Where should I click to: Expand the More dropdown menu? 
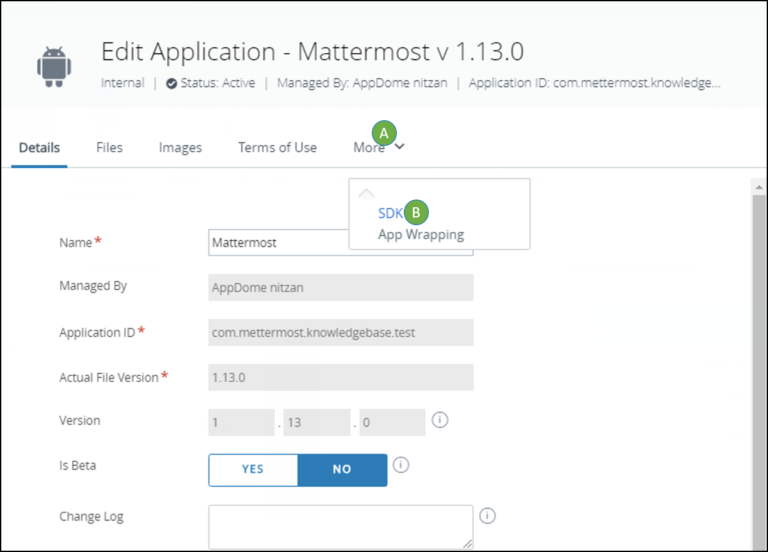coord(369,148)
